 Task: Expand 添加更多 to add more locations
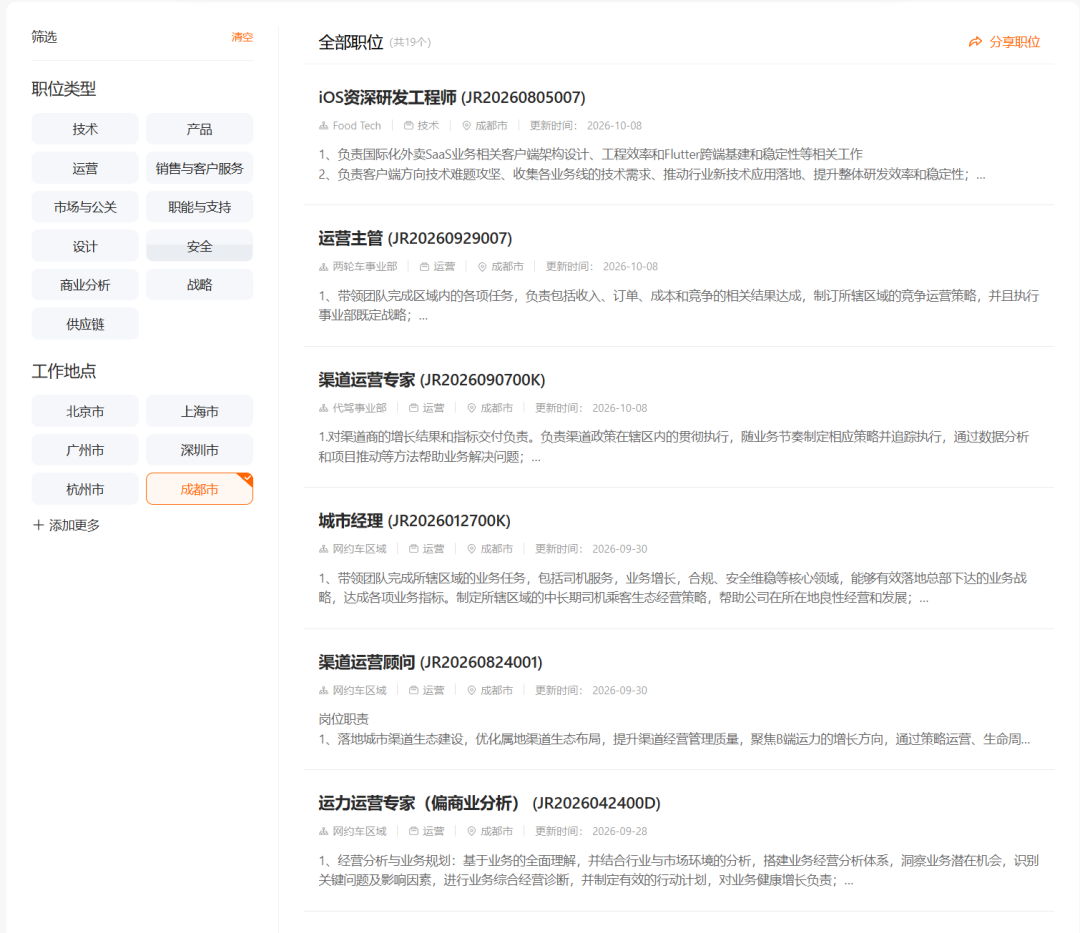[x=67, y=525]
